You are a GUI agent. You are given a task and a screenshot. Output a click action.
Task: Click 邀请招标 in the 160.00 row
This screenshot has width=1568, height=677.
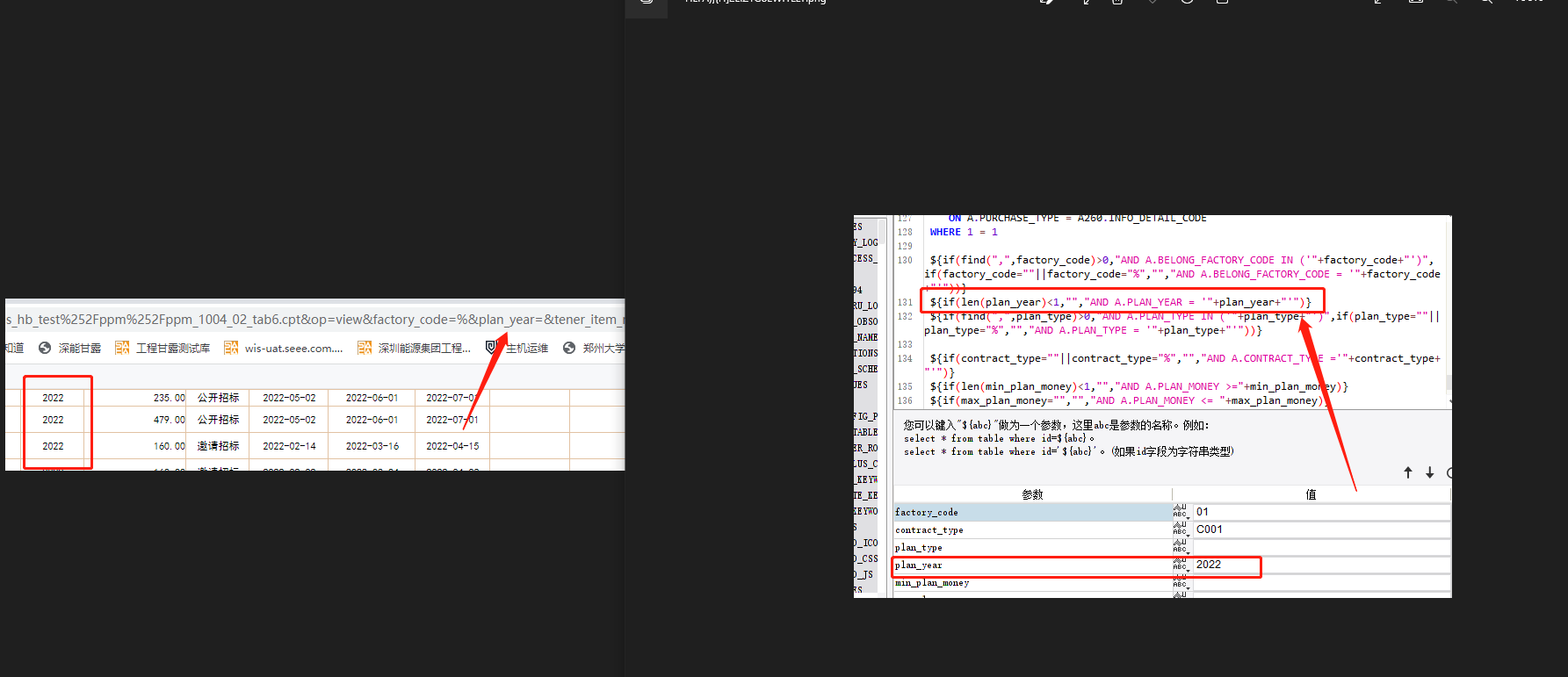click(218, 446)
